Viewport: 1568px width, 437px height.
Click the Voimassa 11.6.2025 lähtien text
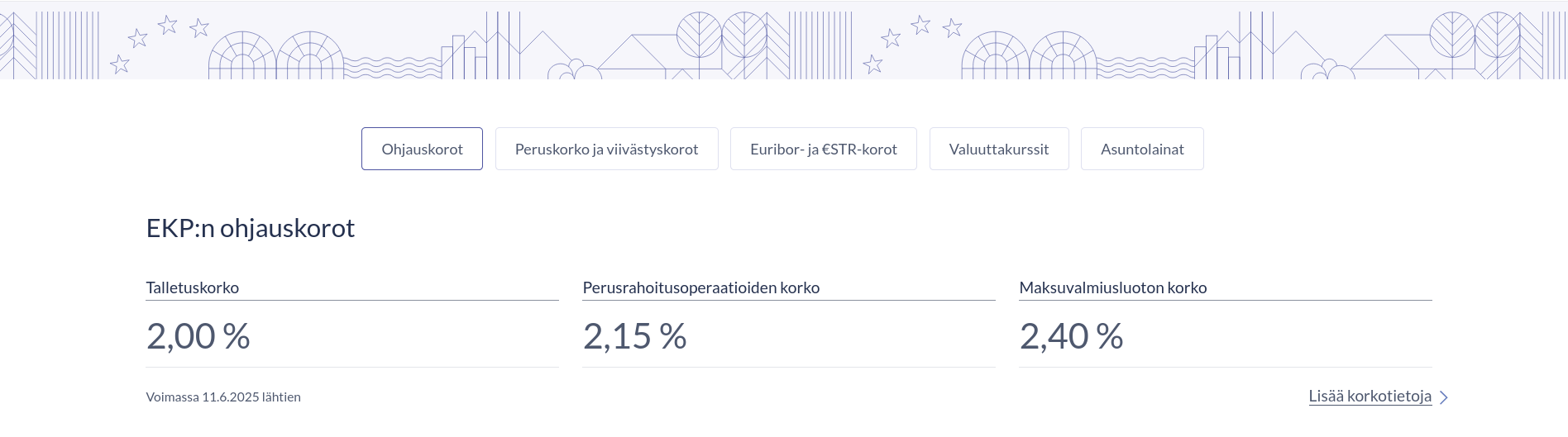[x=223, y=397]
